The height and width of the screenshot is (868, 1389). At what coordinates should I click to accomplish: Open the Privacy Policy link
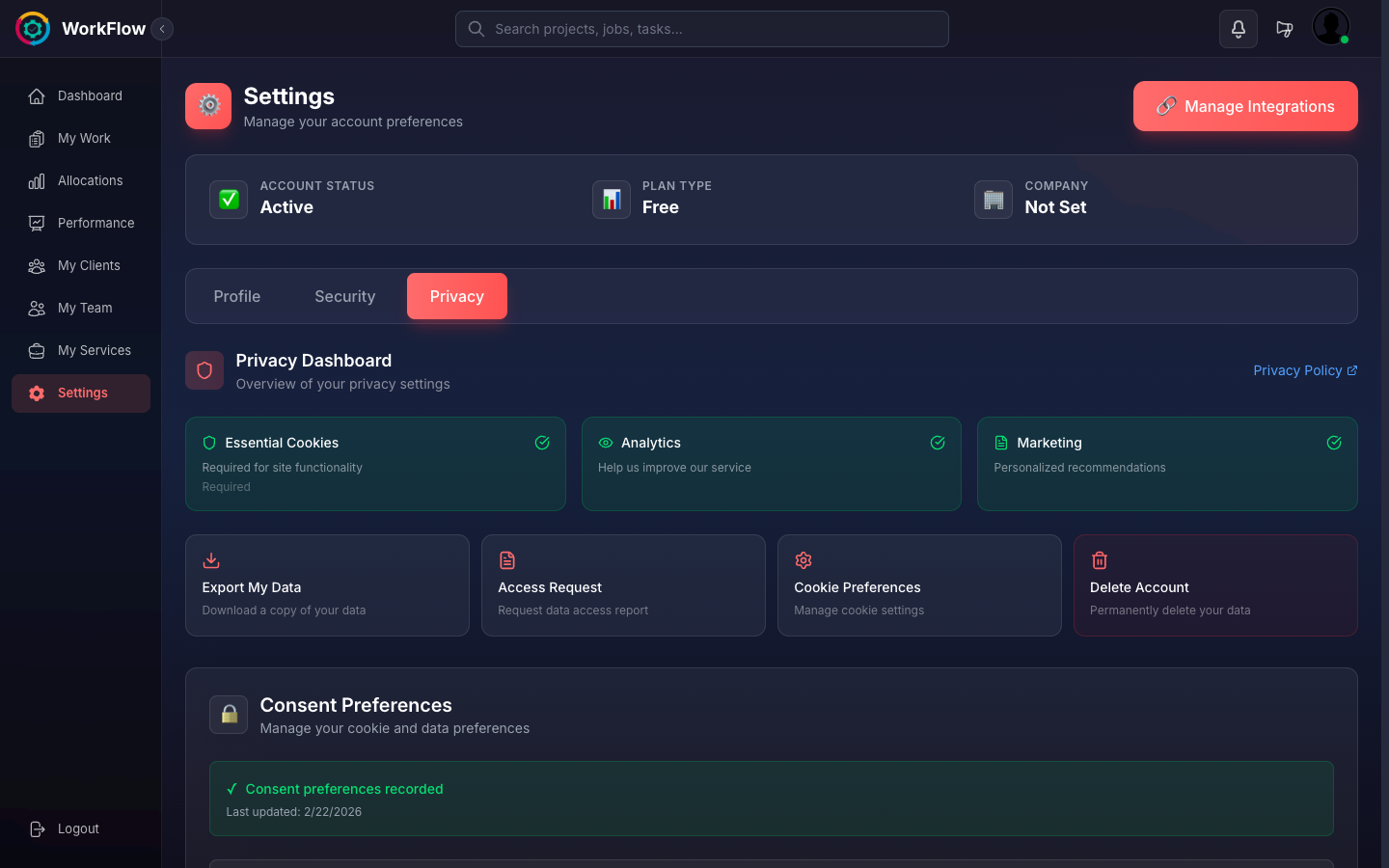[x=1298, y=370]
